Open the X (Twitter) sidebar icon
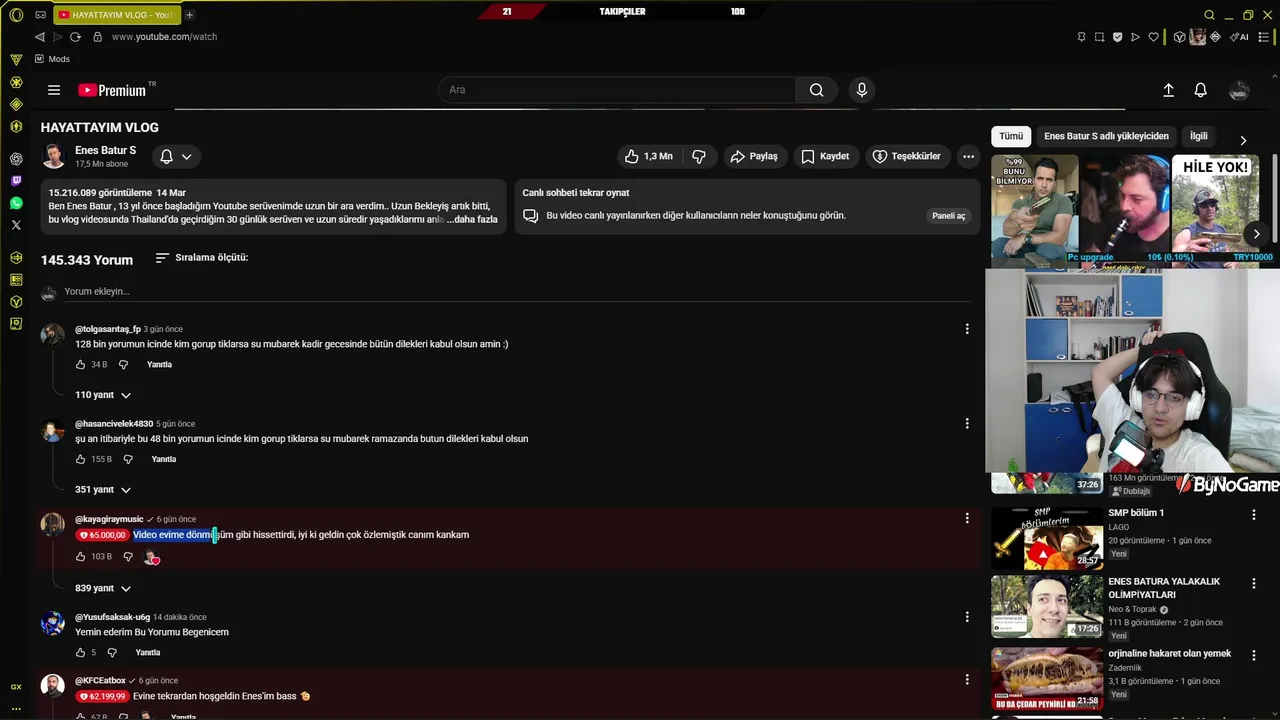Screen dimensions: 1280x720 16,225
